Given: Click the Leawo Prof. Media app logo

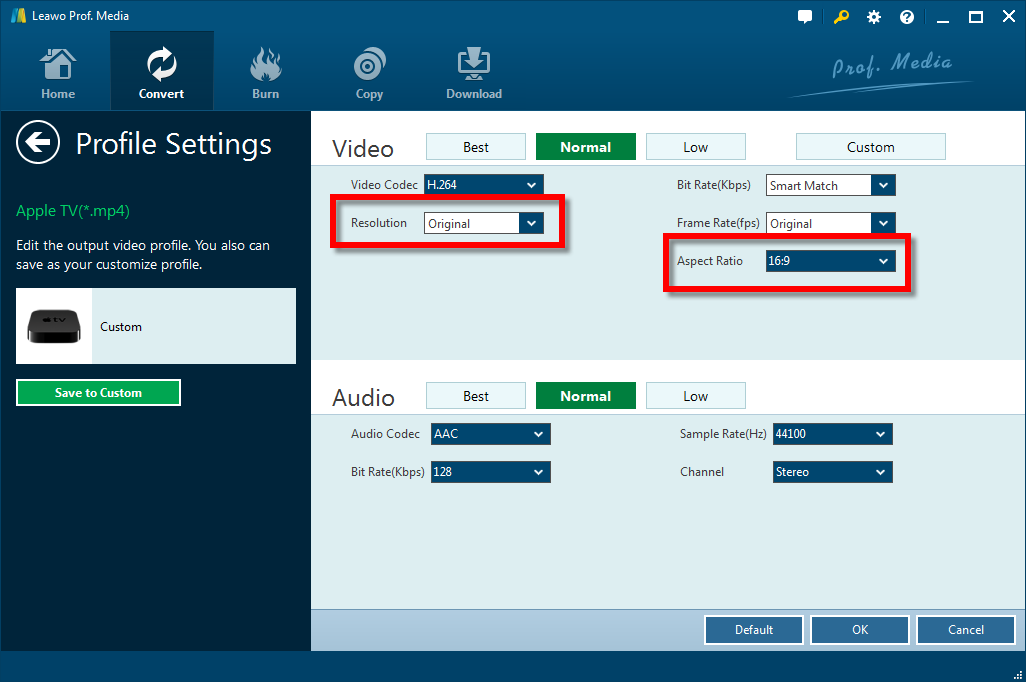Looking at the screenshot, I should click(18, 16).
